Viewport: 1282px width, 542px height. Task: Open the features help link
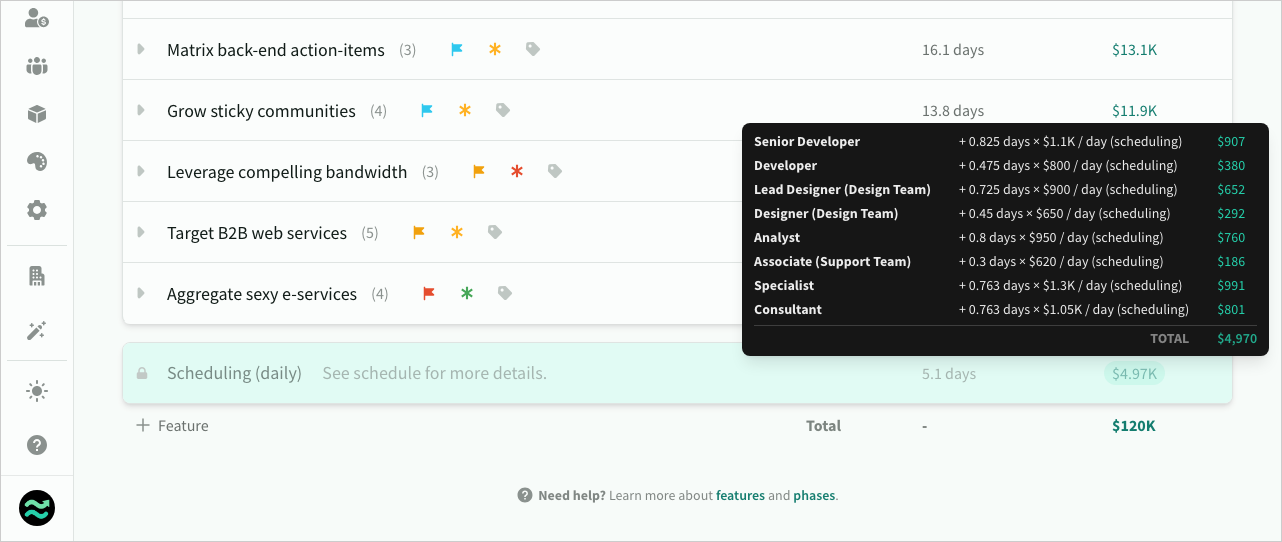pyautogui.click(x=740, y=495)
